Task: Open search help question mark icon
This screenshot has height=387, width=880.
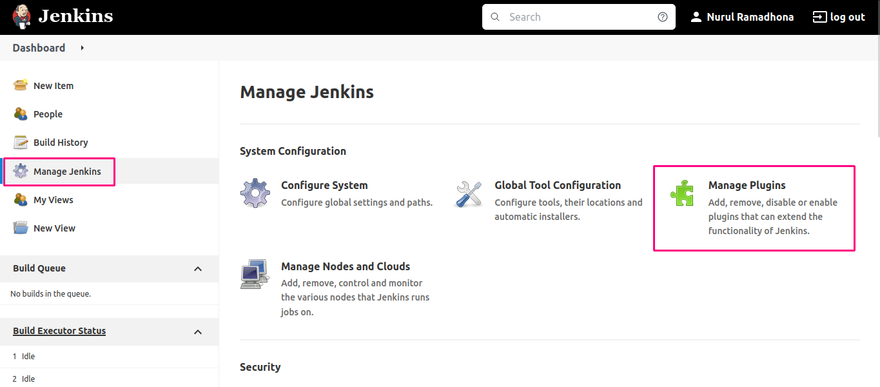Action: [x=663, y=17]
